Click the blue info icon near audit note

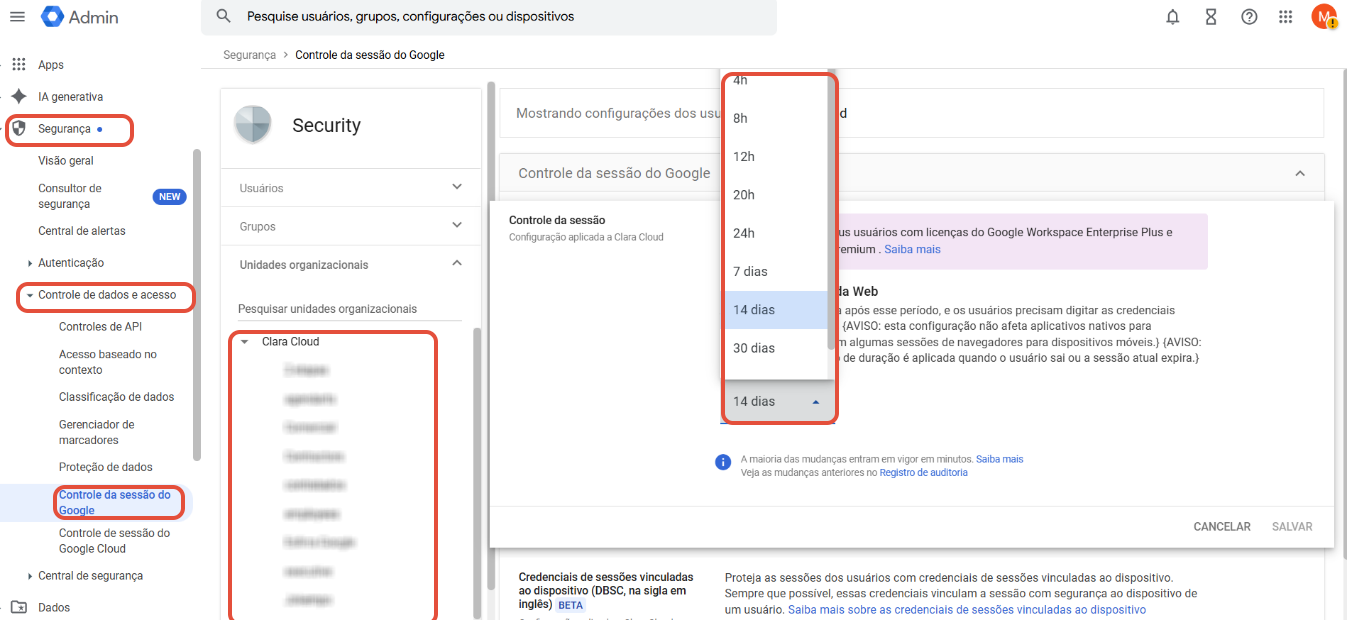pos(723,462)
